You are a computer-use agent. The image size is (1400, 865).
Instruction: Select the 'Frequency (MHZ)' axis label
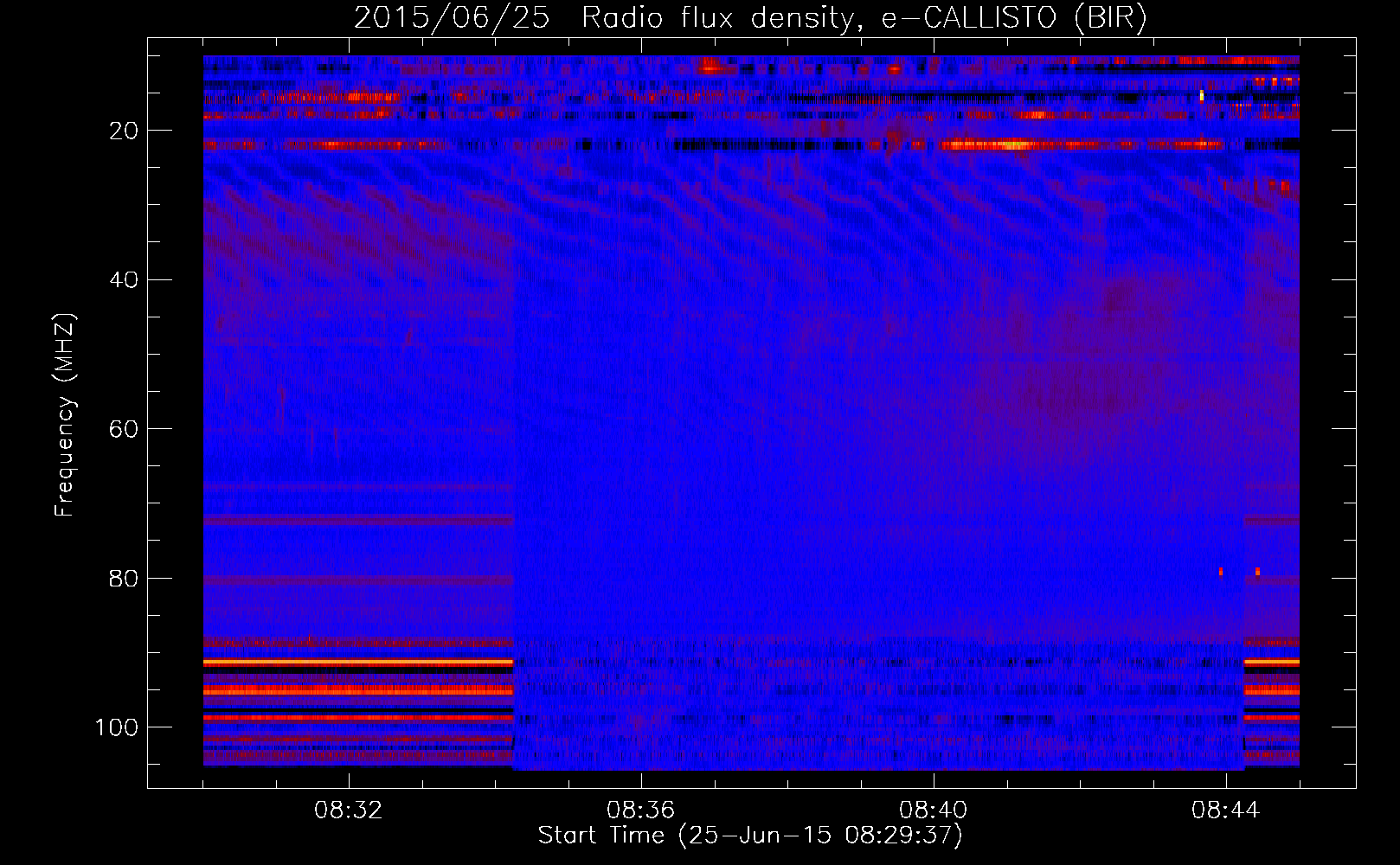pyautogui.click(x=66, y=415)
